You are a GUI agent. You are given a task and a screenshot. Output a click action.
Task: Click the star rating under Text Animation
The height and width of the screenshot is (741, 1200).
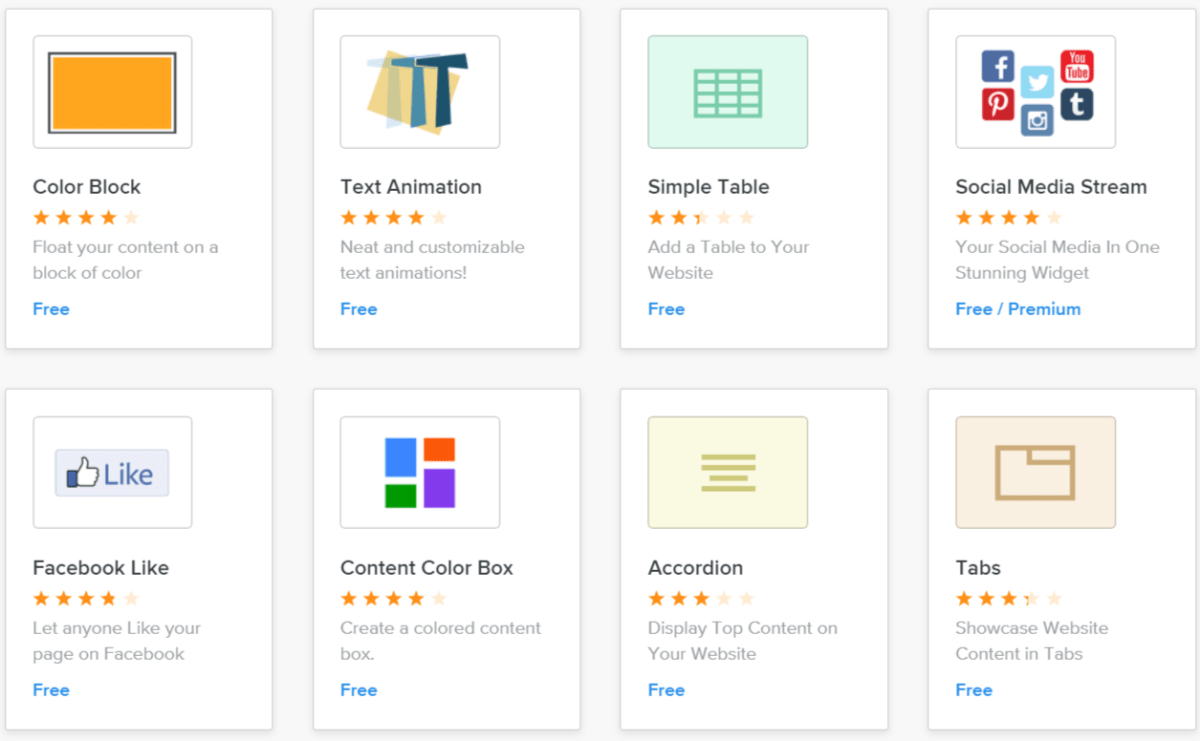click(393, 217)
